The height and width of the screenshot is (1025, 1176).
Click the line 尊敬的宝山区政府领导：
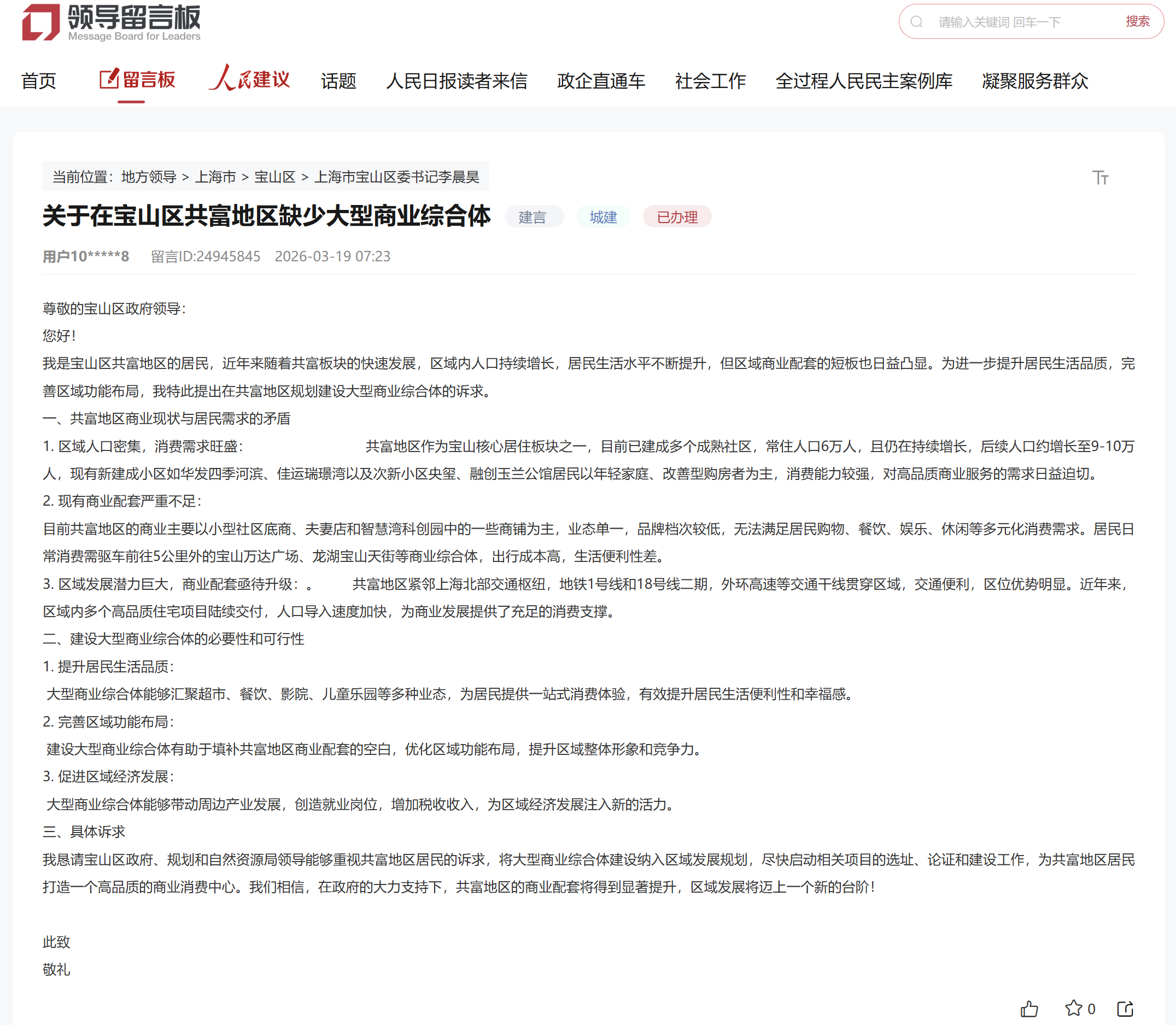click(x=114, y=309)
